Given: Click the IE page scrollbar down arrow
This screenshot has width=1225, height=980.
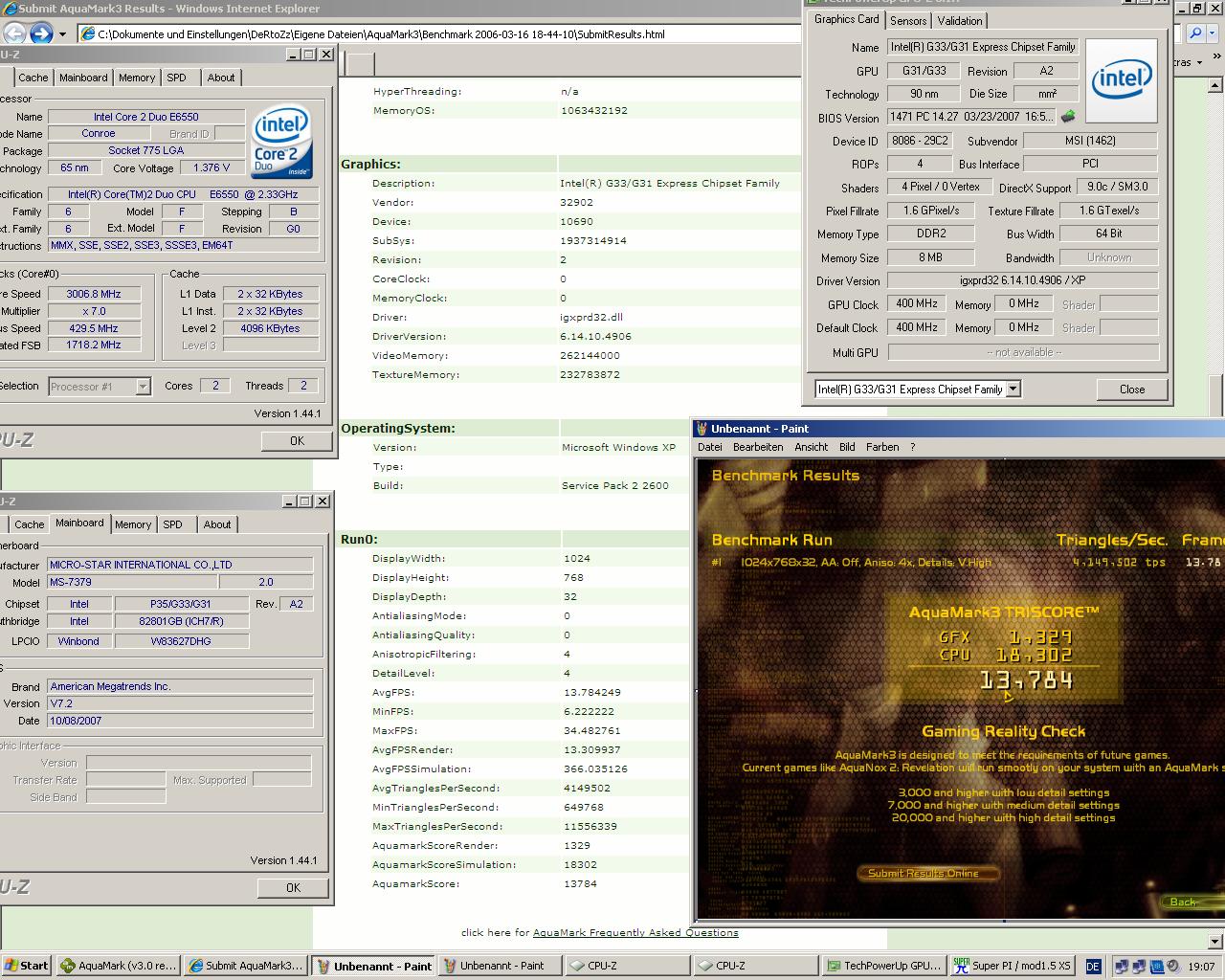Looking at the screenshot, I should 1215,941.
